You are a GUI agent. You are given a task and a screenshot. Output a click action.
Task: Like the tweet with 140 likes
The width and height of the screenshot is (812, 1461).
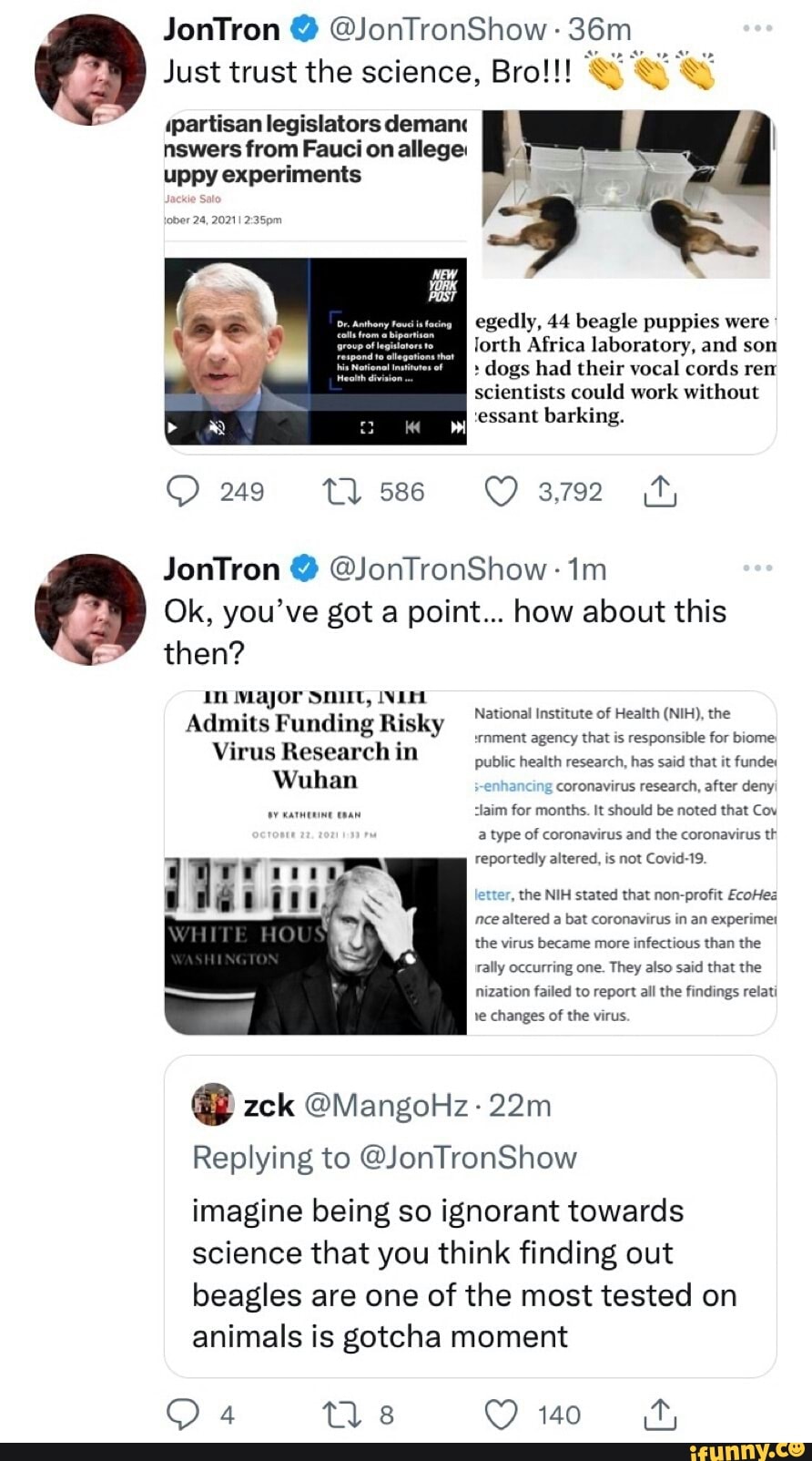coord(500,1414)
